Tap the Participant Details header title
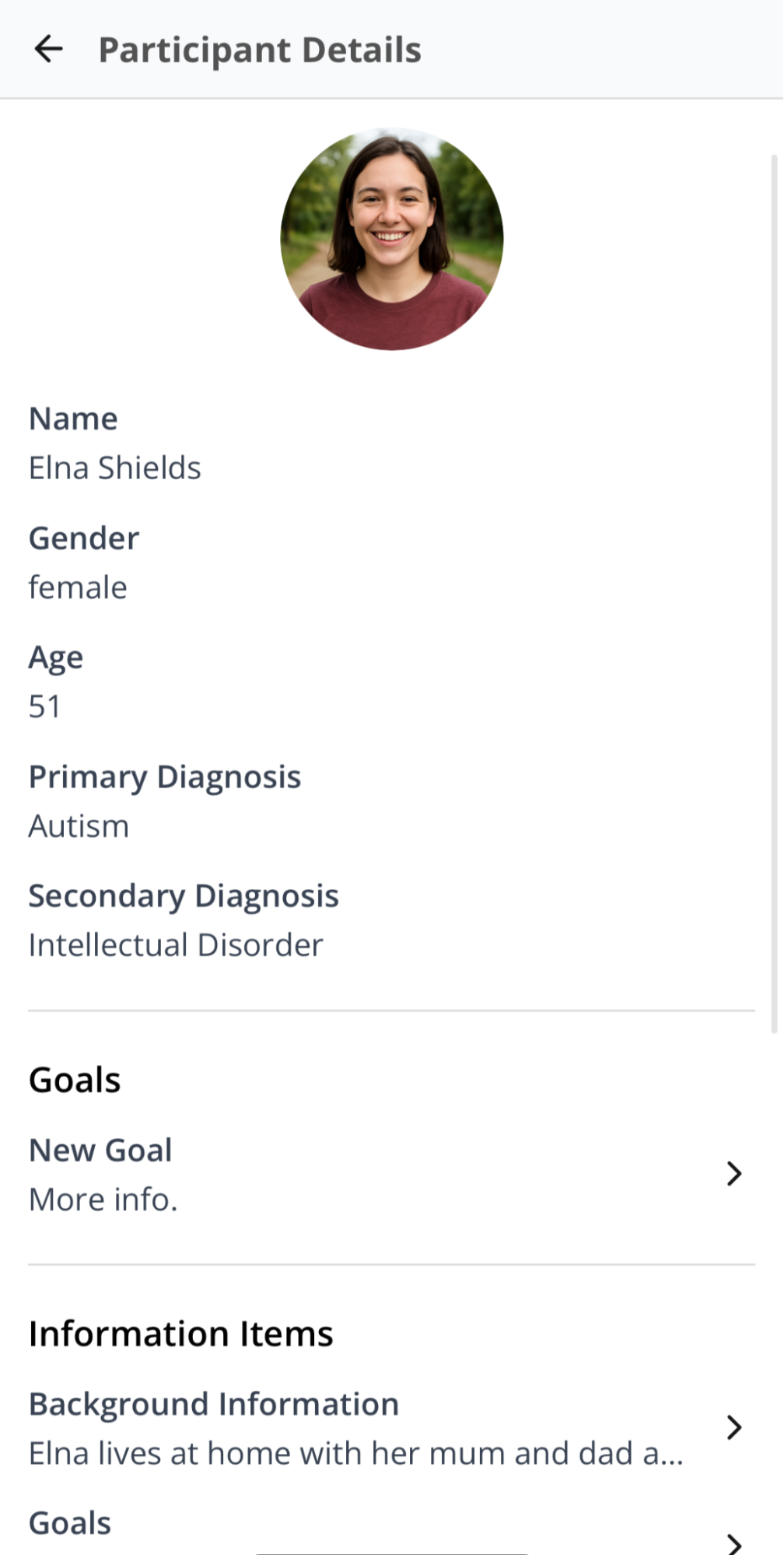784x1555 pixels. 260,50
